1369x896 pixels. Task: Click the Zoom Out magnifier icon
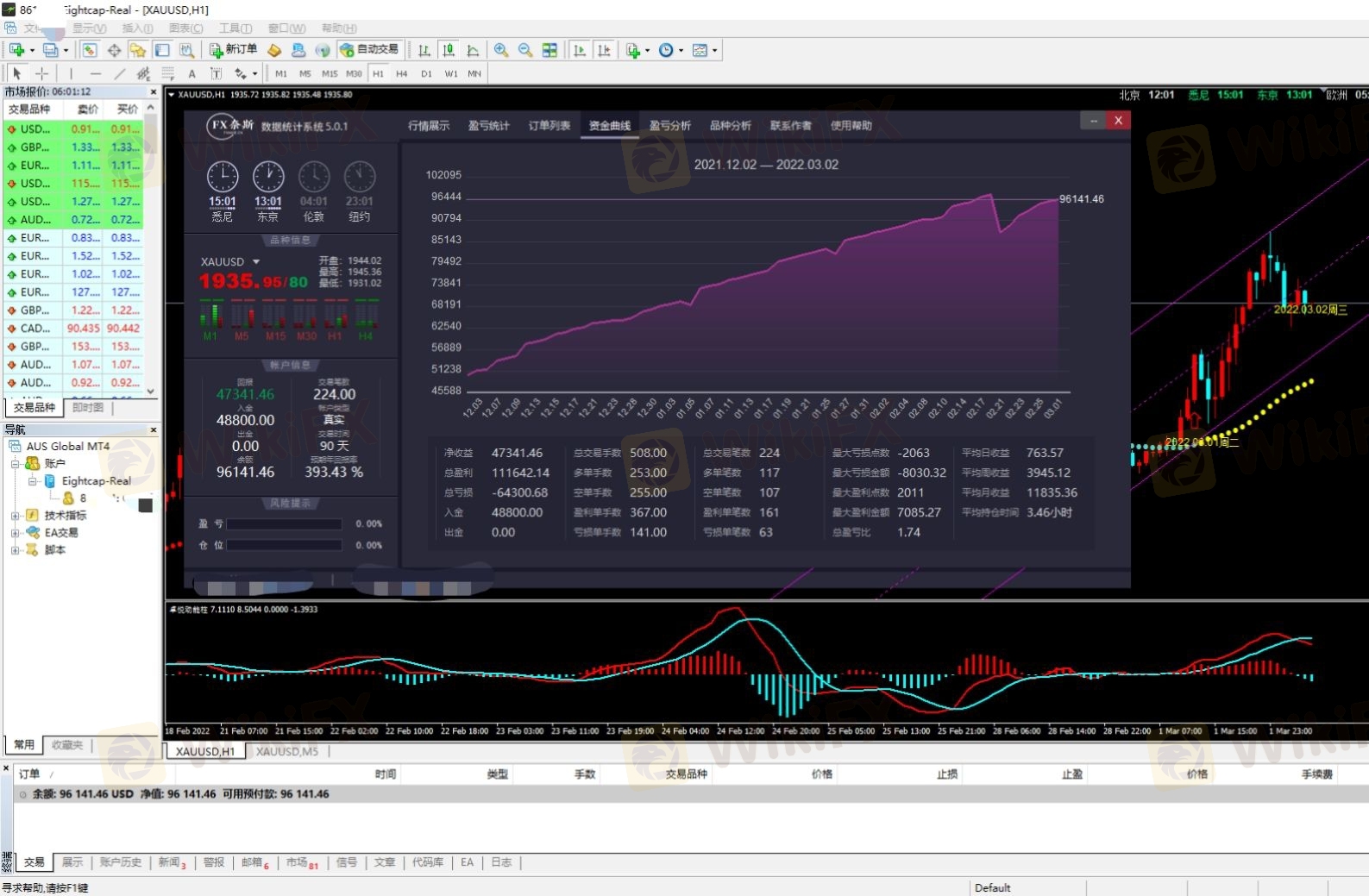tap(524, 50)
